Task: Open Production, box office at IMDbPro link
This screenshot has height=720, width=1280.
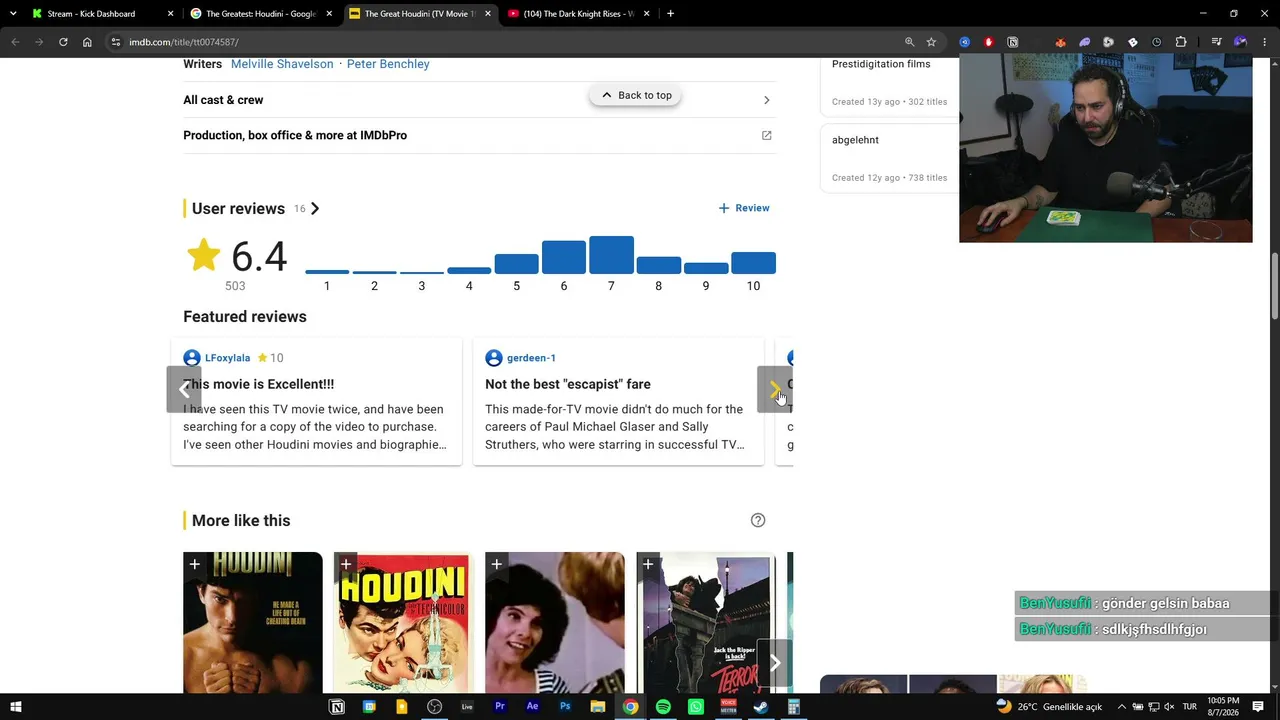Action: tap(295, 135)
